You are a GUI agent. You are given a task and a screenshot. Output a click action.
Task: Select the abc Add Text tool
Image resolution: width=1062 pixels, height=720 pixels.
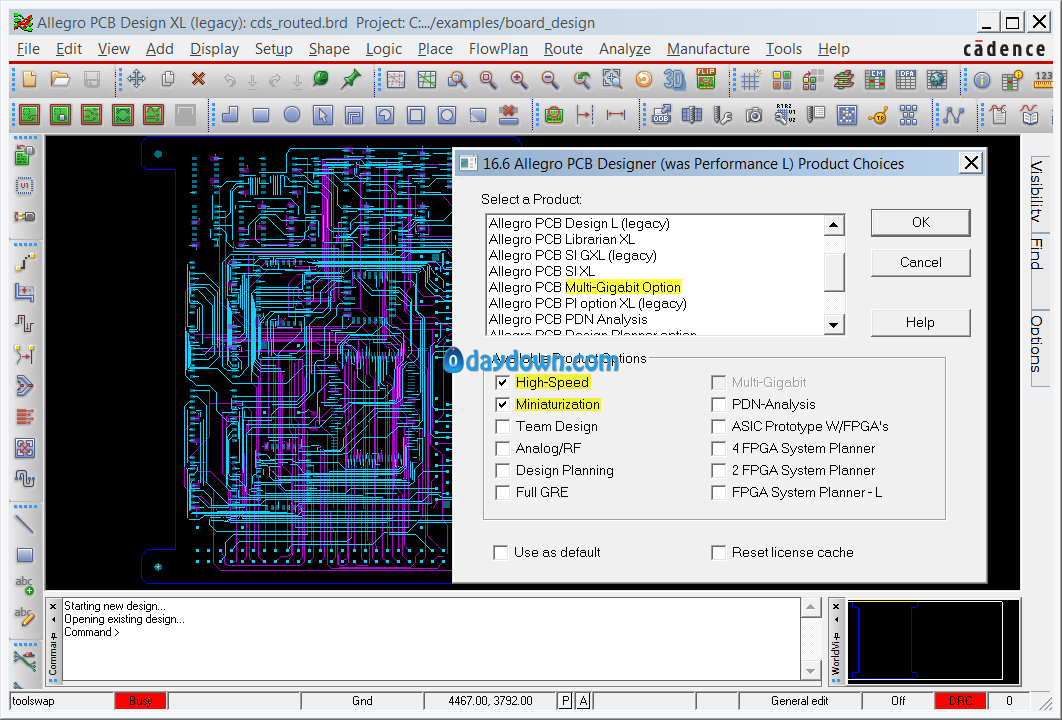24,585
